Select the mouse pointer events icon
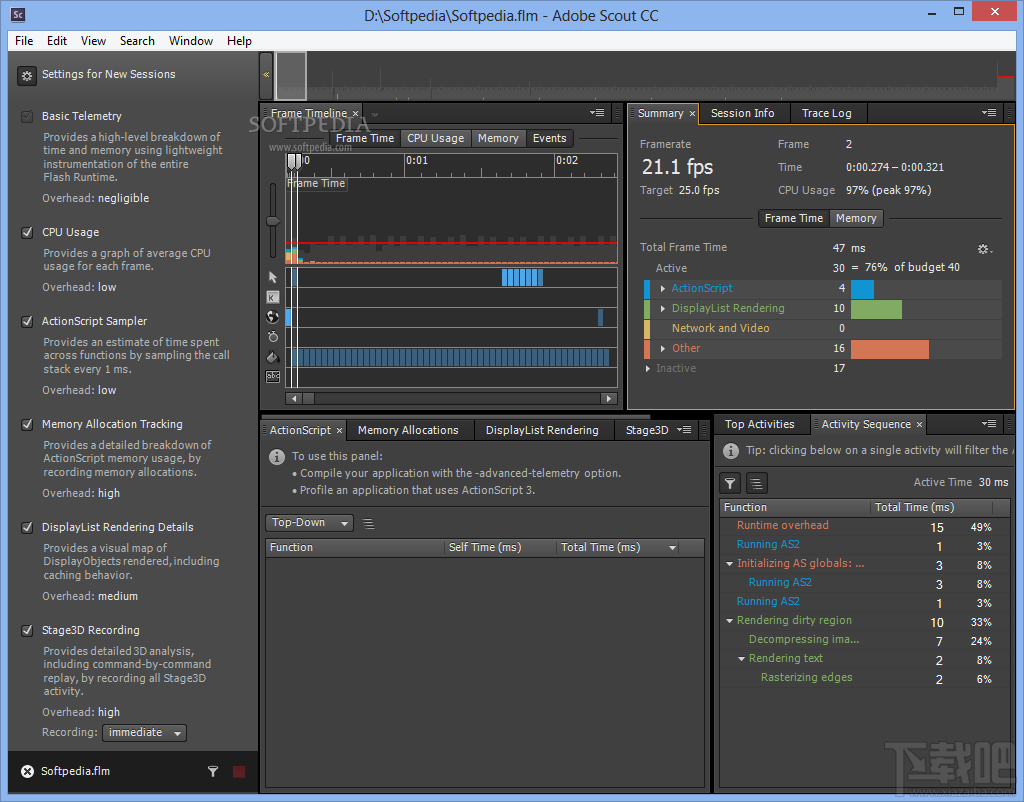 click(273, 276)
